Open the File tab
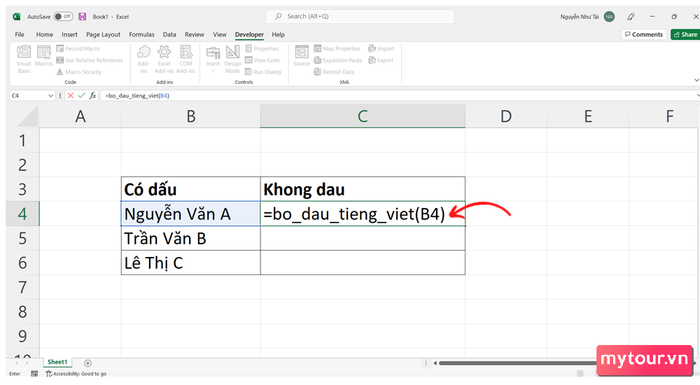 (20, 34)
